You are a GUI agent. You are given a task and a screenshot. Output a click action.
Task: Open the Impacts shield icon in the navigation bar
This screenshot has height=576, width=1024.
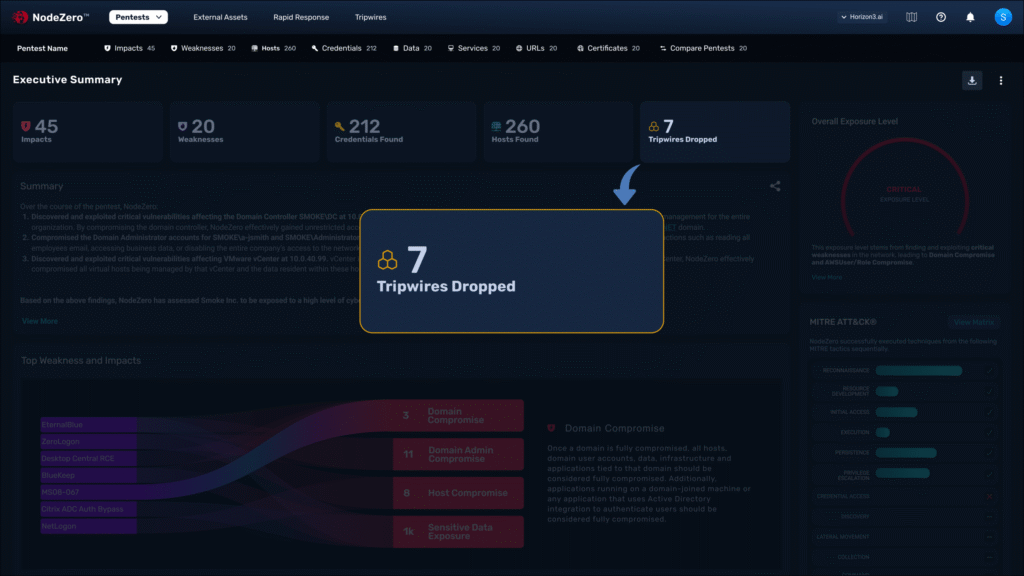coord(107,47)
